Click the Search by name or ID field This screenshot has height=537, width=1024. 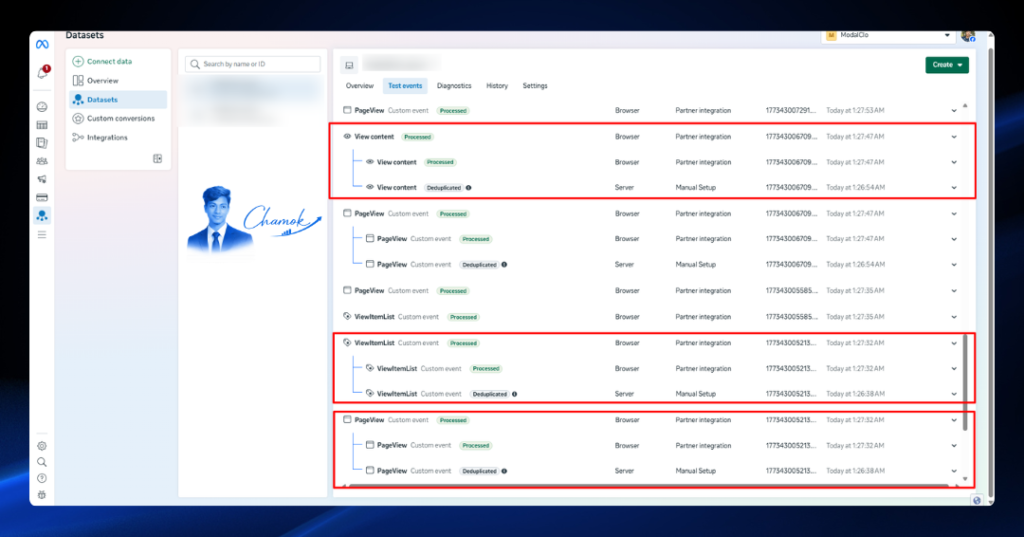click(253, 64)
